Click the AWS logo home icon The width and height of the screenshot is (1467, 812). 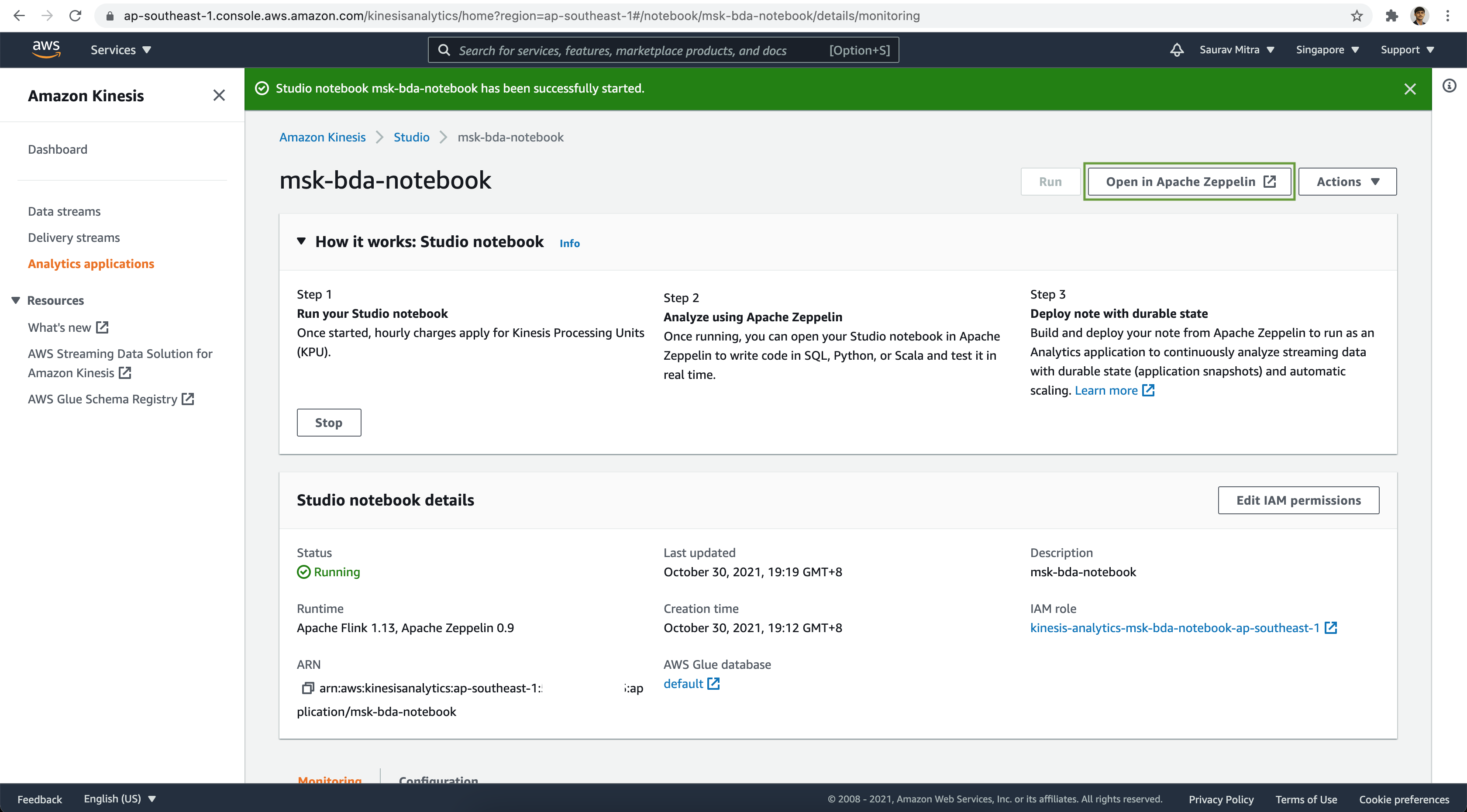coord(46,49)
